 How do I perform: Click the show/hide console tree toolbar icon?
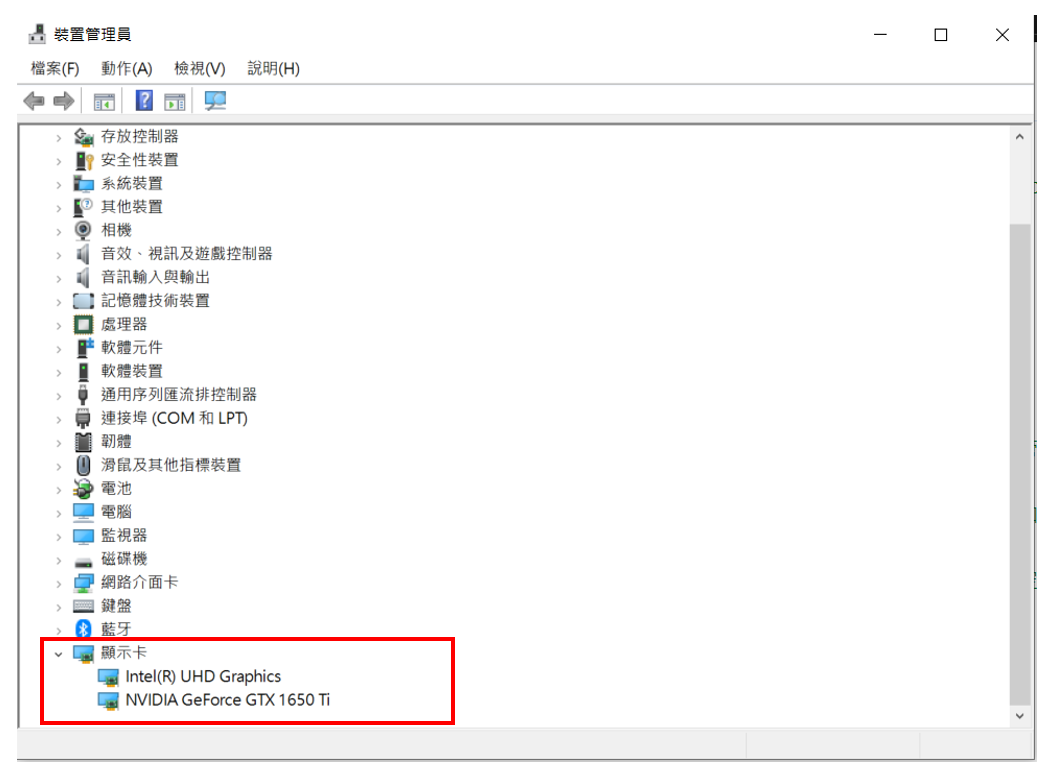104,101
